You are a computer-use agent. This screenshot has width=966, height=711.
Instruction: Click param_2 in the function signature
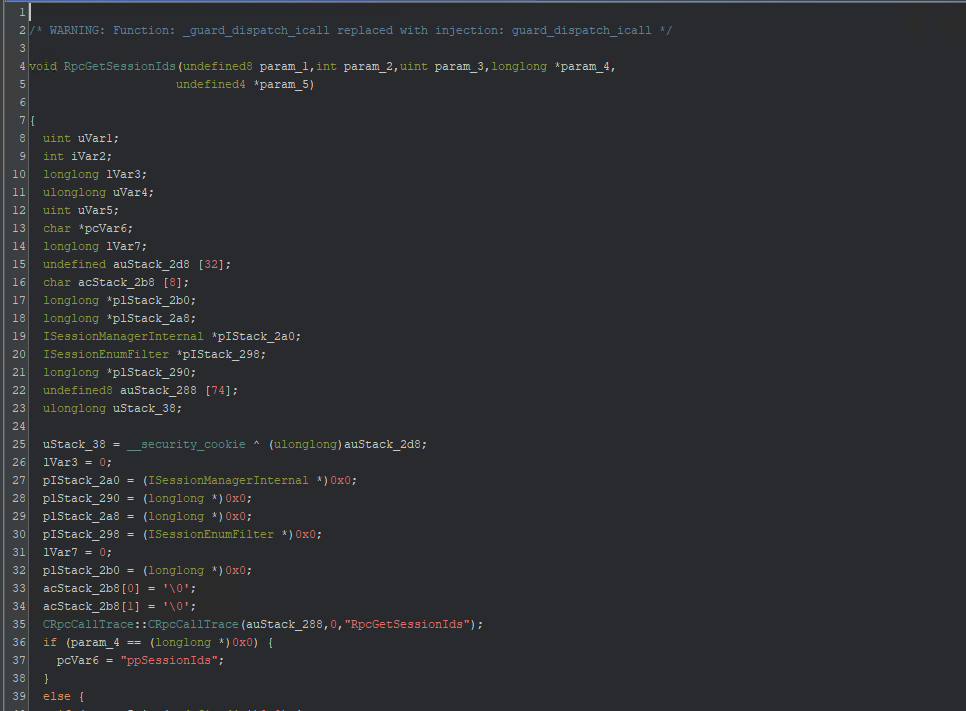click(x=368, y=66)
